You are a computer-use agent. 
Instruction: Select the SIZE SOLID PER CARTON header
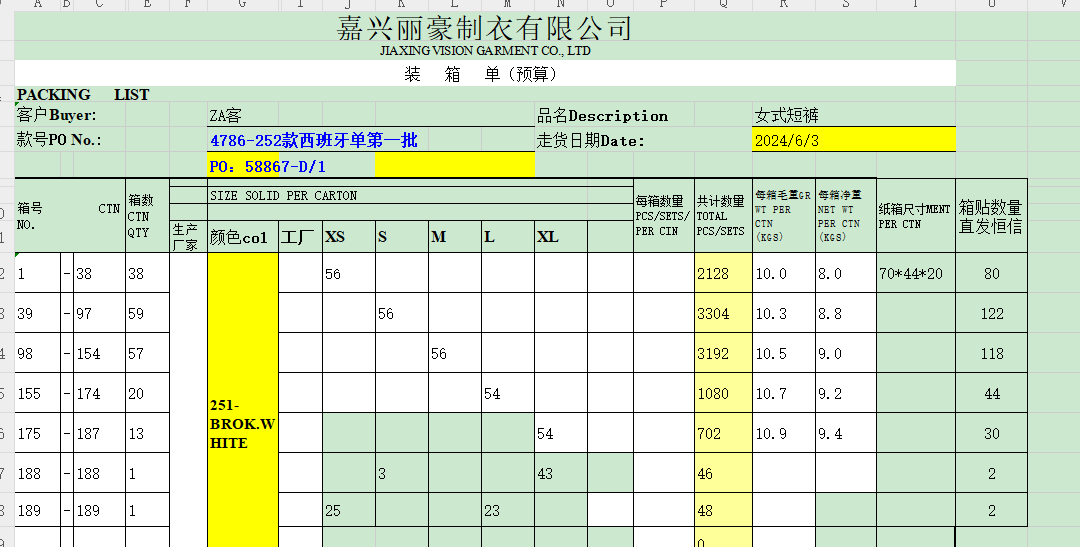(283, 195)
